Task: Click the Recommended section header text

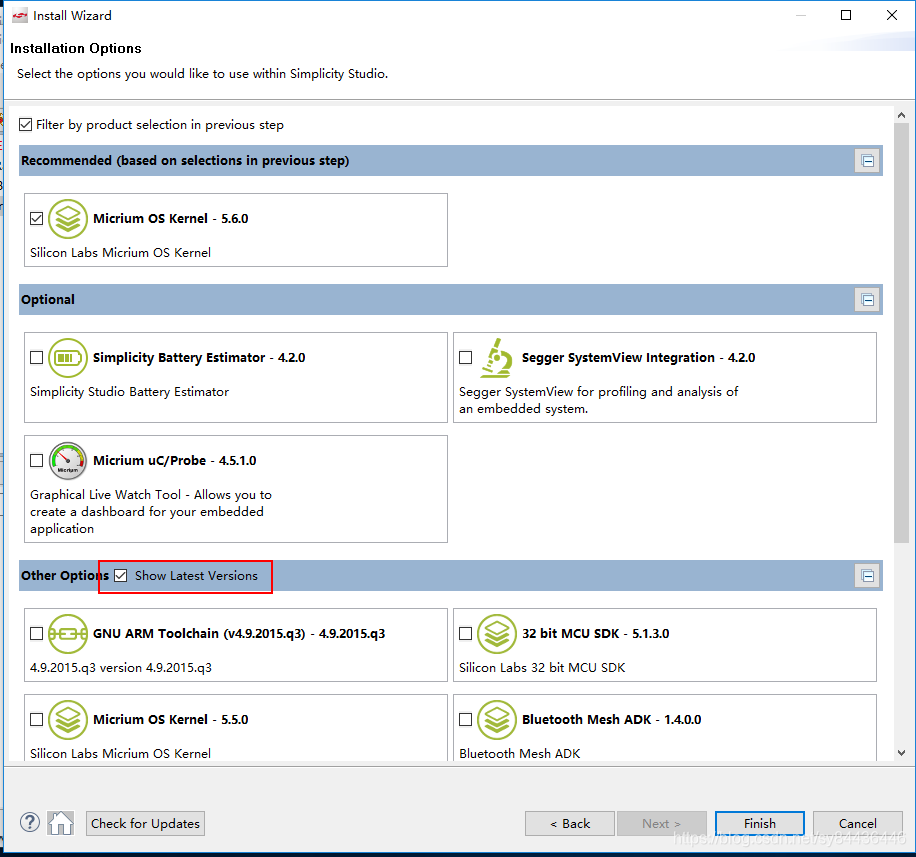Action: pos(185,161)
